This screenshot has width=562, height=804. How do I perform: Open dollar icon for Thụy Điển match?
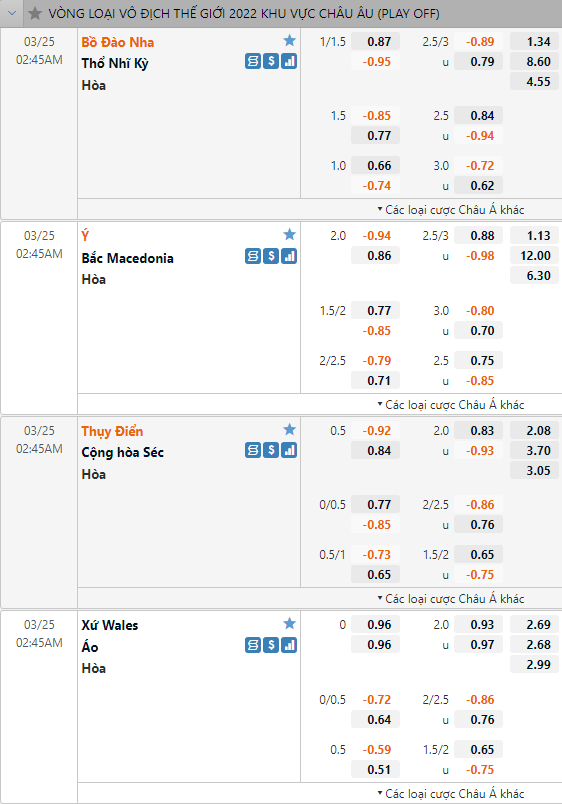(x=271, y=450)
